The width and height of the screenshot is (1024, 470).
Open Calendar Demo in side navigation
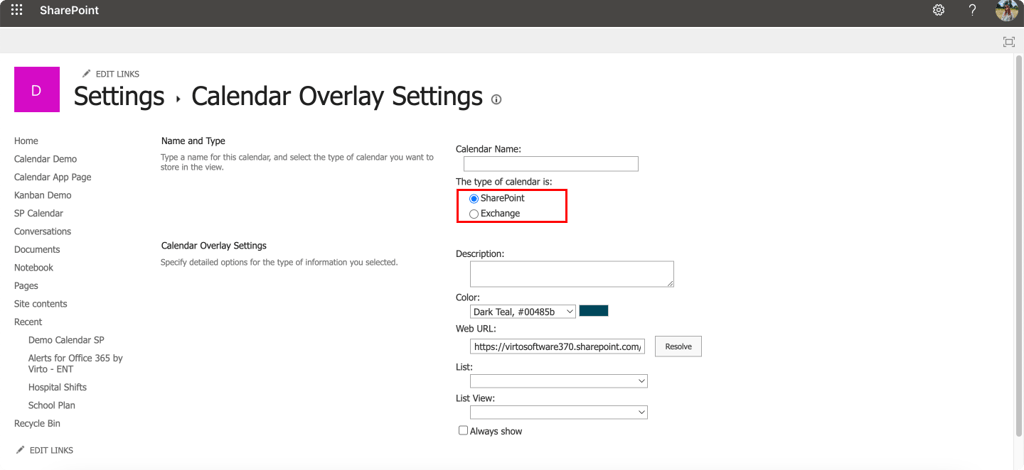click(x=45, y=159)
